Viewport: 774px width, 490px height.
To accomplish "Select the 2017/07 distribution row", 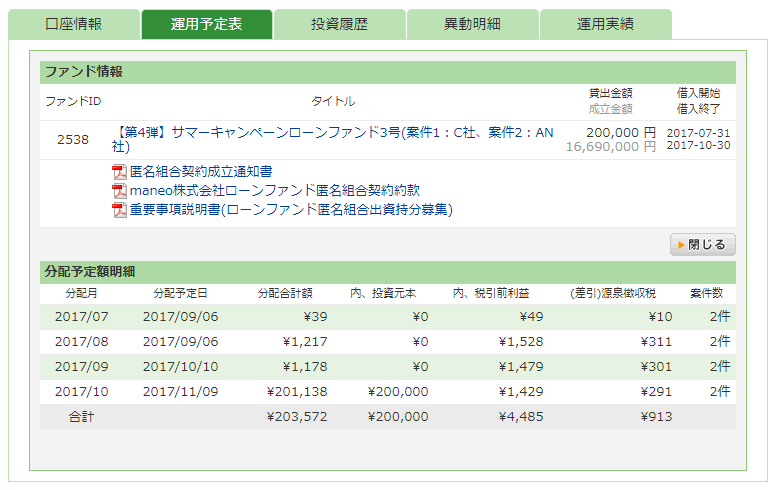I will click(x=387, y=317).
